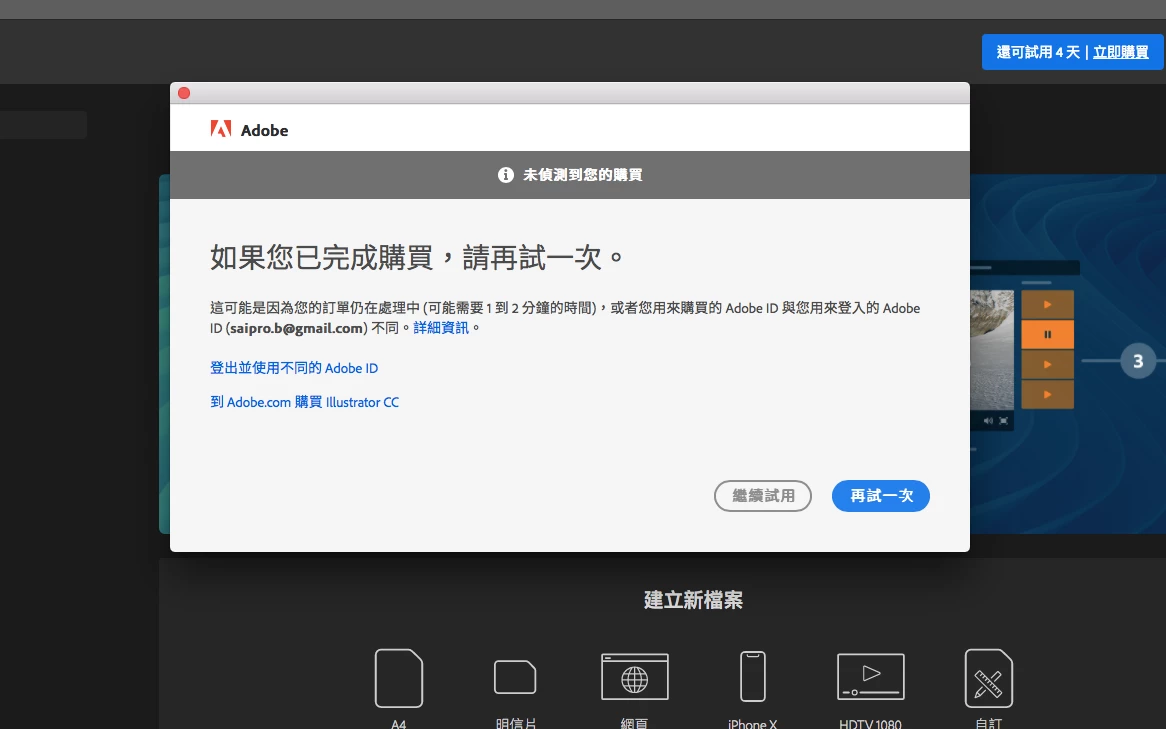The width and height of the screenshot is (1166, 729).
Task: Select the A4 document preset icon
Action: click(399, 678)
